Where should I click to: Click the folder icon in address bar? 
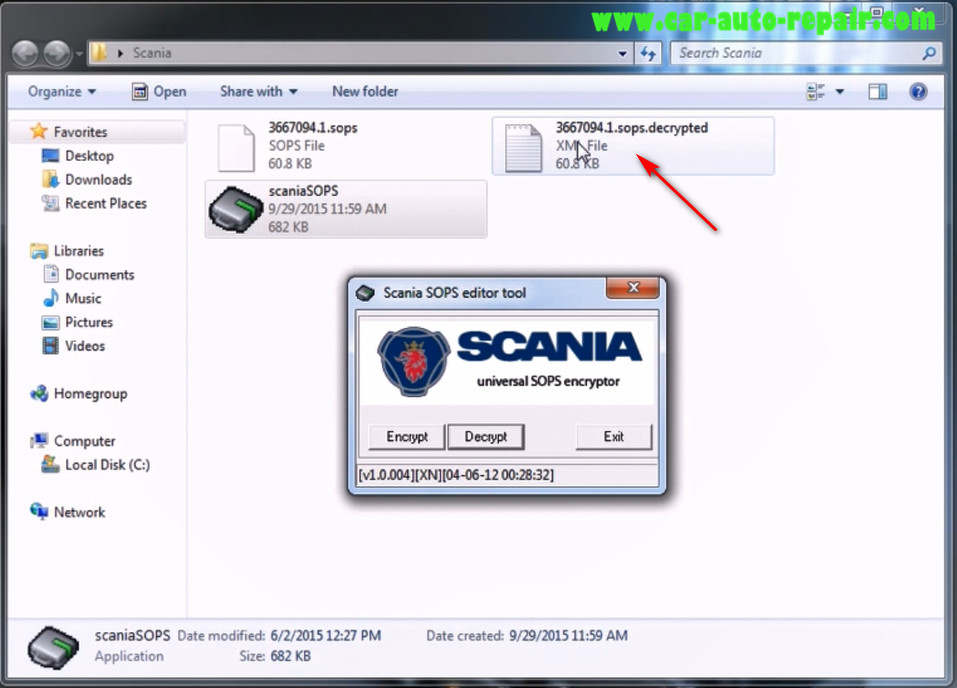[98, 53]
